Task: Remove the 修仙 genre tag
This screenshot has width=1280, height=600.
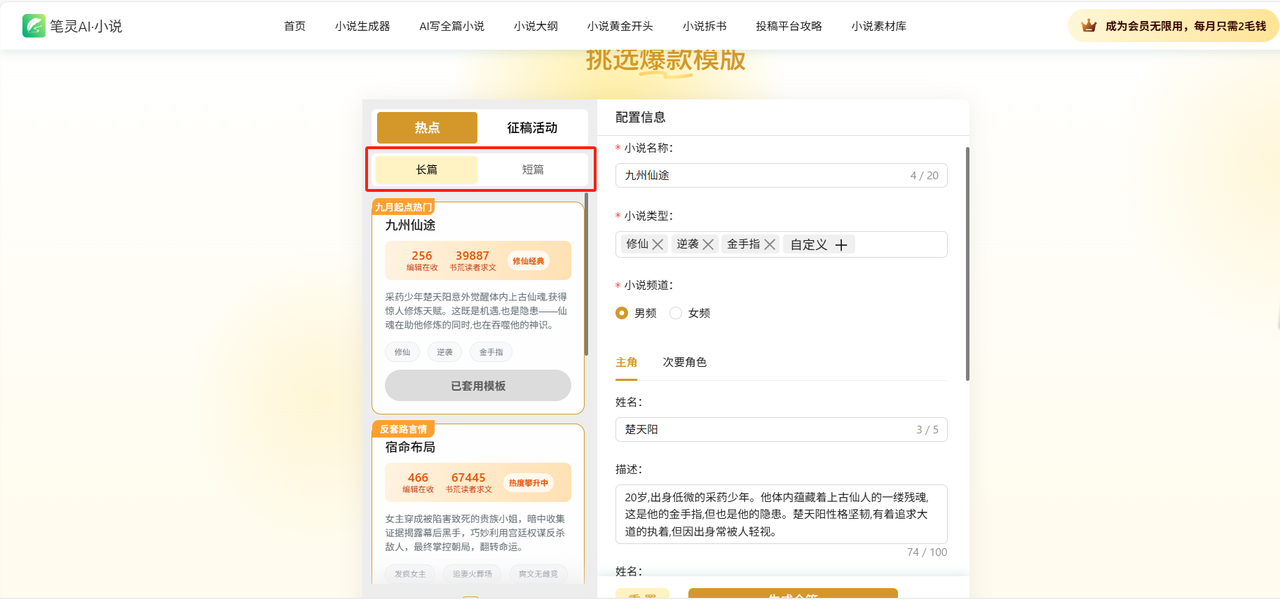Action: (660, 244)
